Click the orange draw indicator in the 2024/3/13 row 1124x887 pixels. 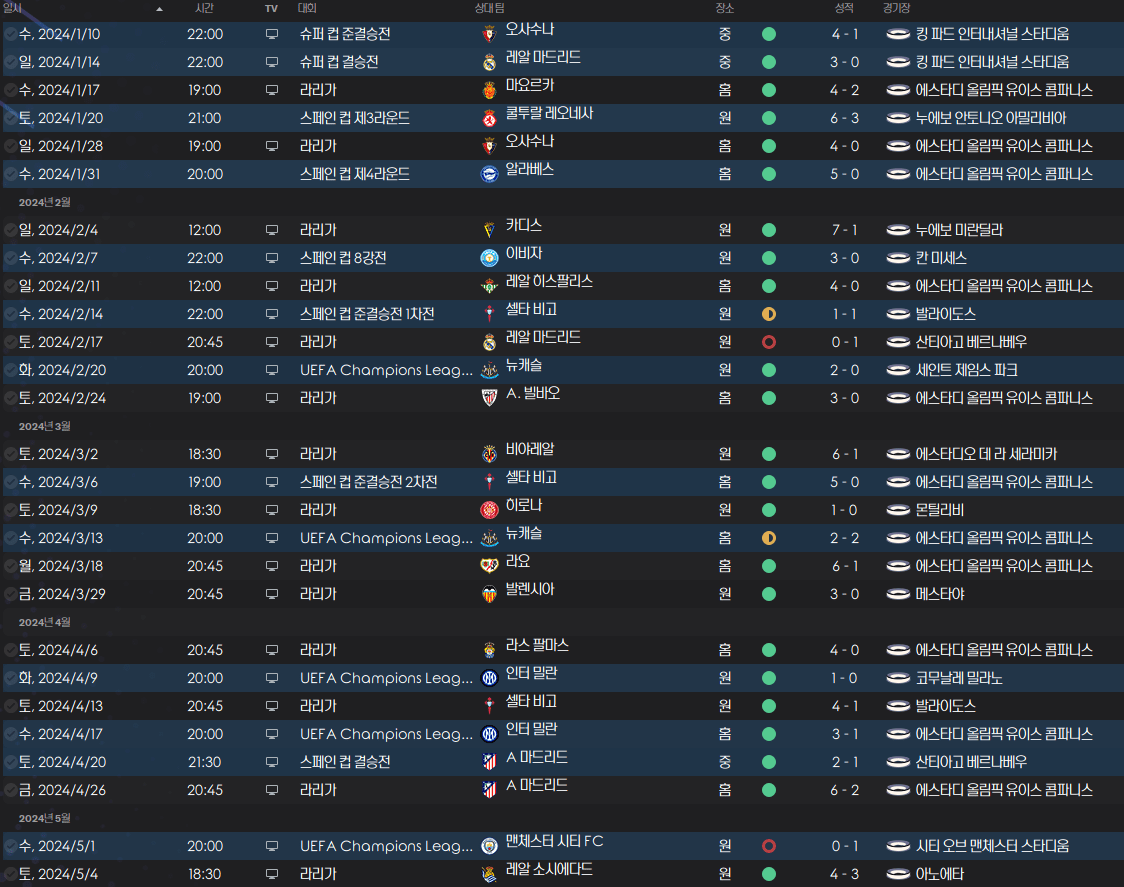tap(768, 538)
